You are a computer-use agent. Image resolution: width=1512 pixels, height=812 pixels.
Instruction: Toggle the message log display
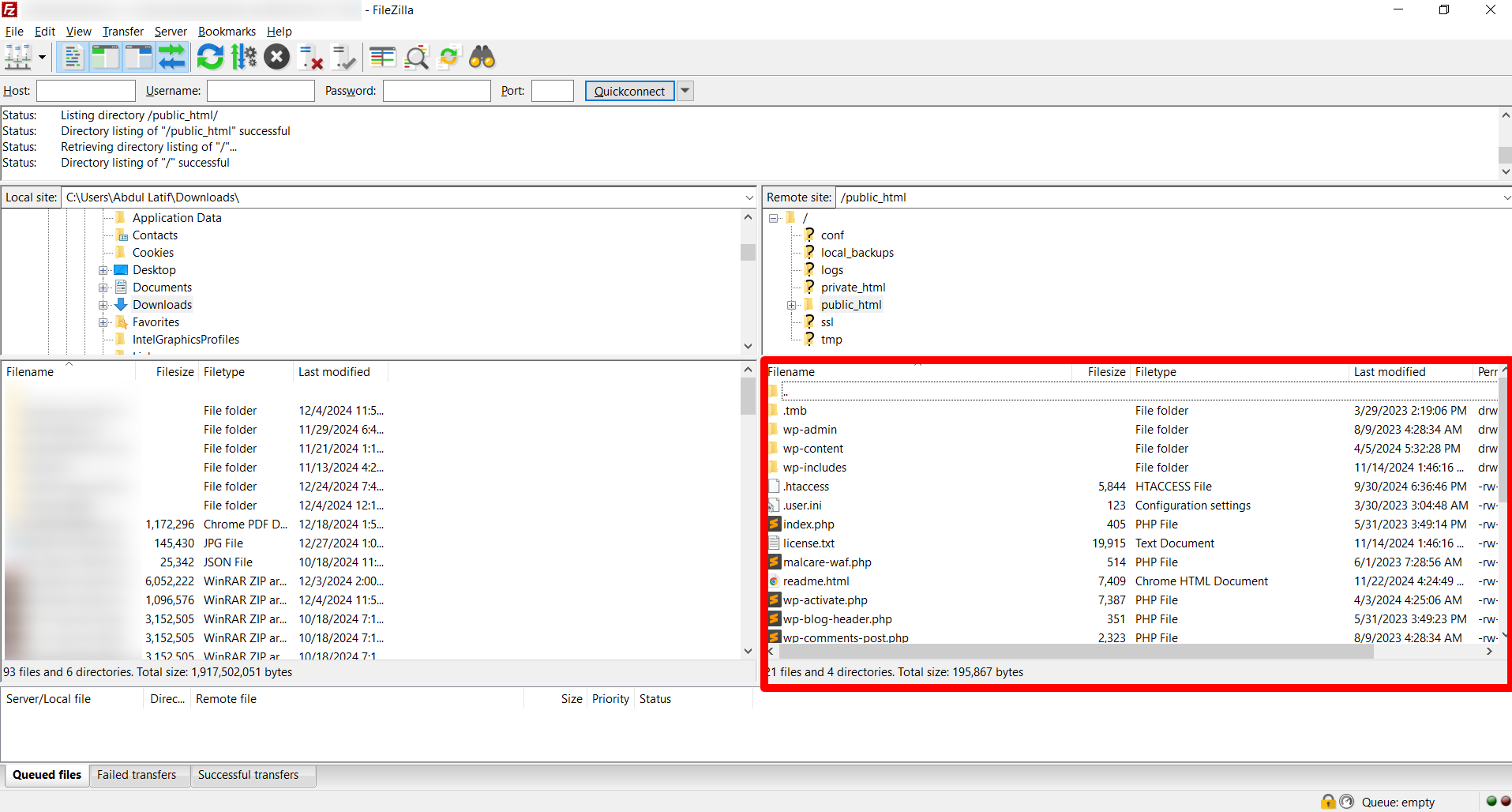(72, 57)
